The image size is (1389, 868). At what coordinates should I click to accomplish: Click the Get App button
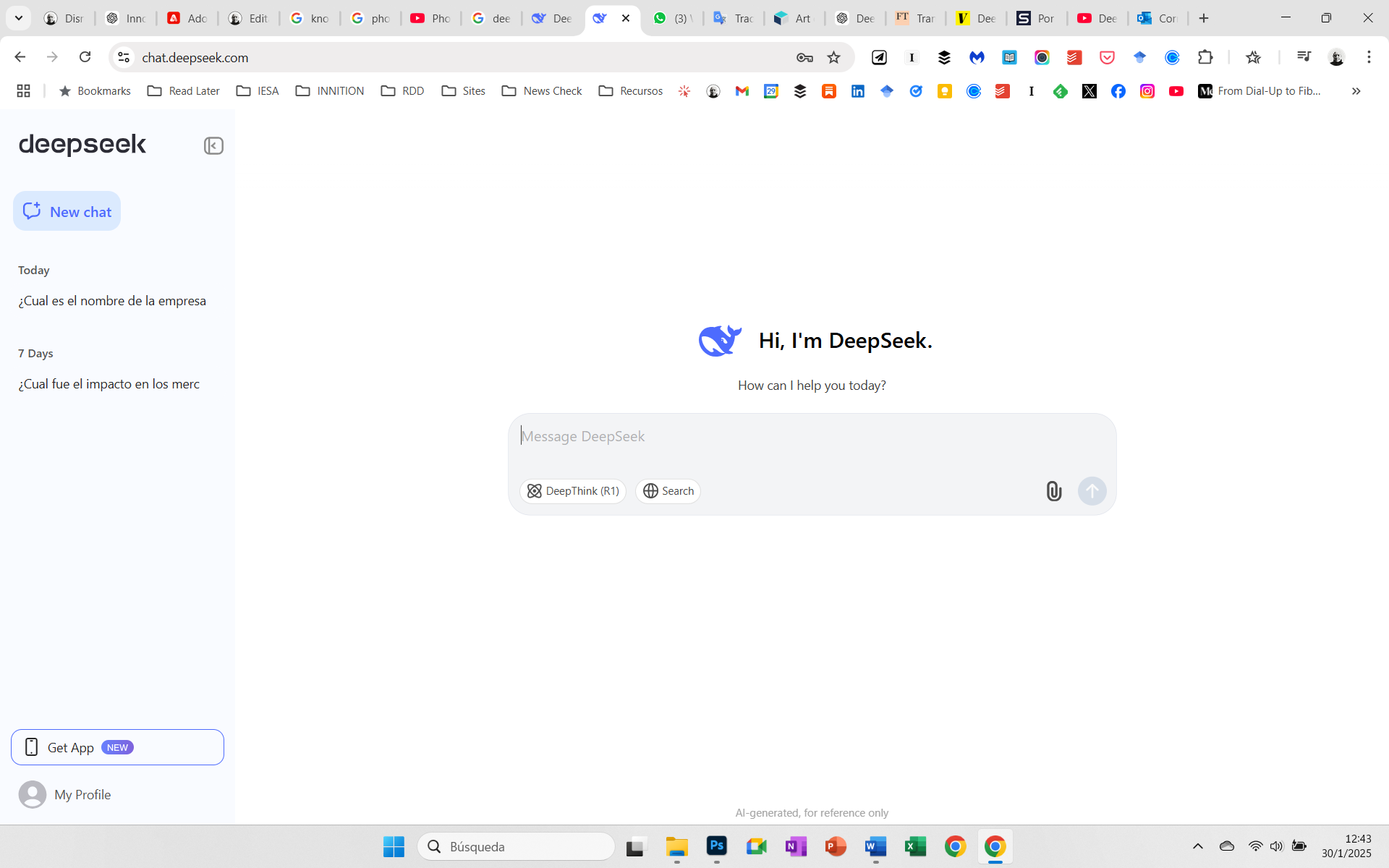pyautogui.click(x=117, y=747)
